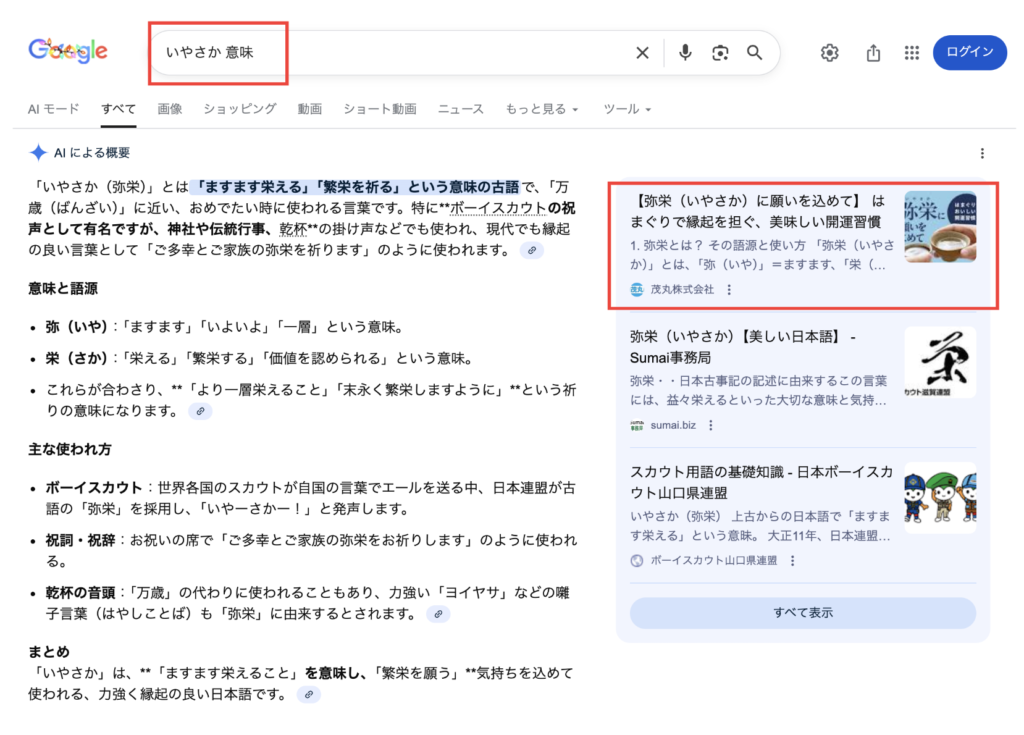
Task: Open Google Lens image search icon
Action: click(x=720, y=53)
